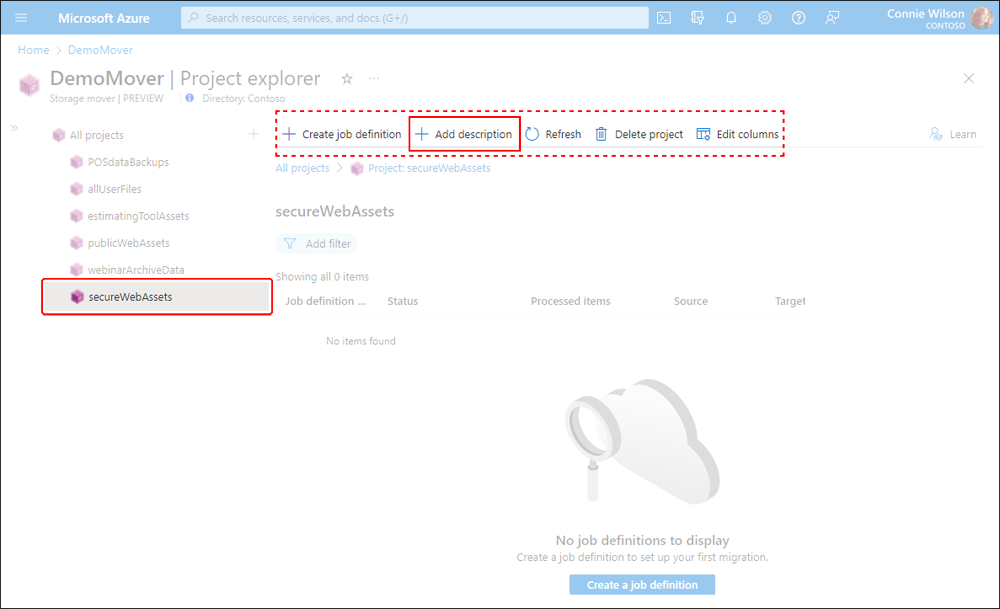Select the secureWebAssets project

coord(157,297)
